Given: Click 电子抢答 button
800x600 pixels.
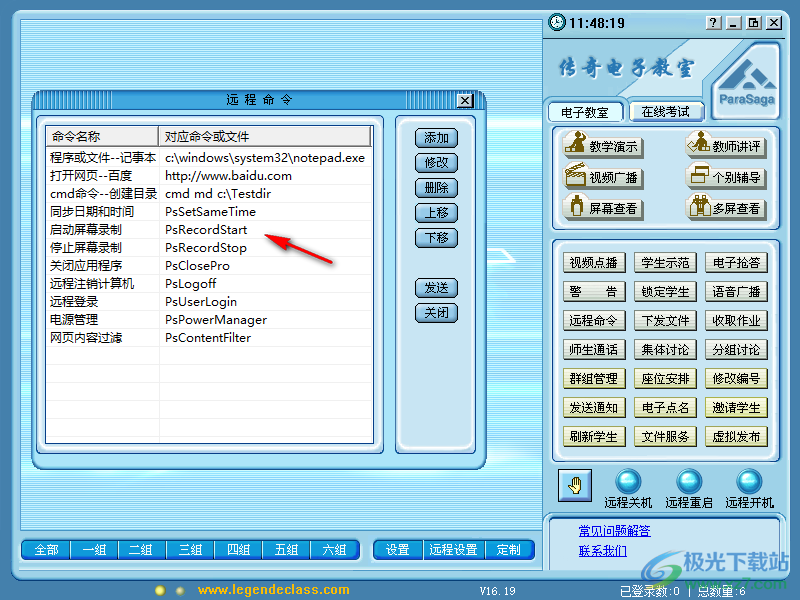Looking at the screenshot, I should pyautogui.click(x=736, y=263).
